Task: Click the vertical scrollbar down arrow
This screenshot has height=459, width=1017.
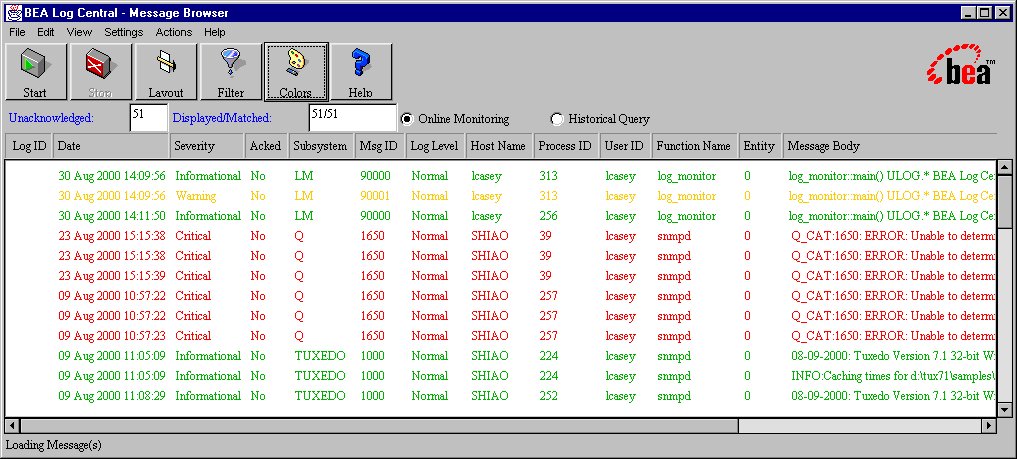Action: pos(1005,409)
